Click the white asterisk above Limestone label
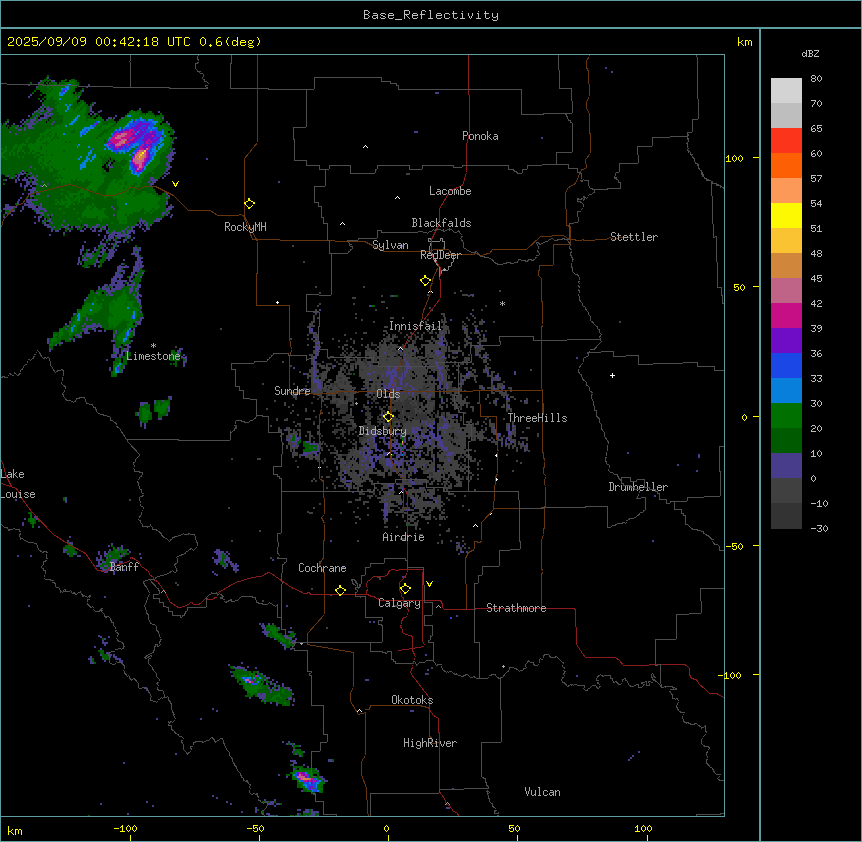 tap(153, 346)
